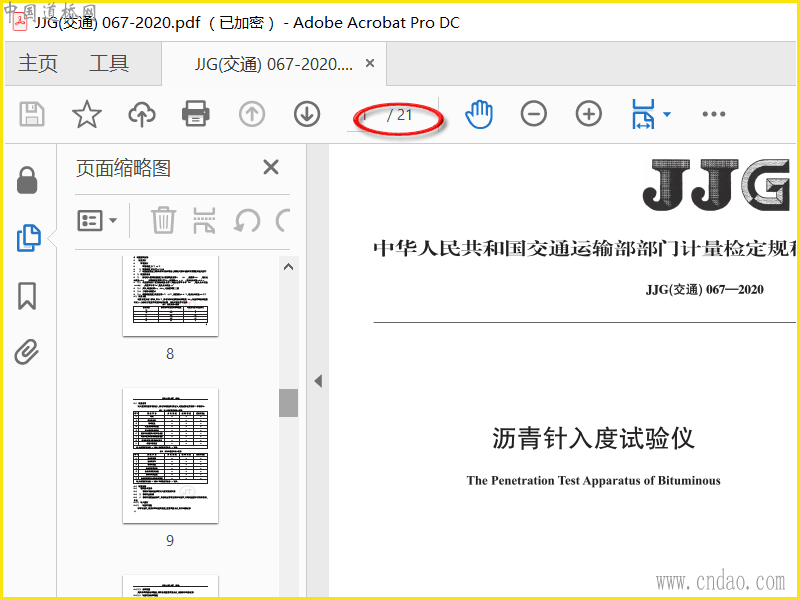Viewport: 800px width, 600px height.
Task: Open the bookmarks panel in sidebar
Action: point(27,296)
